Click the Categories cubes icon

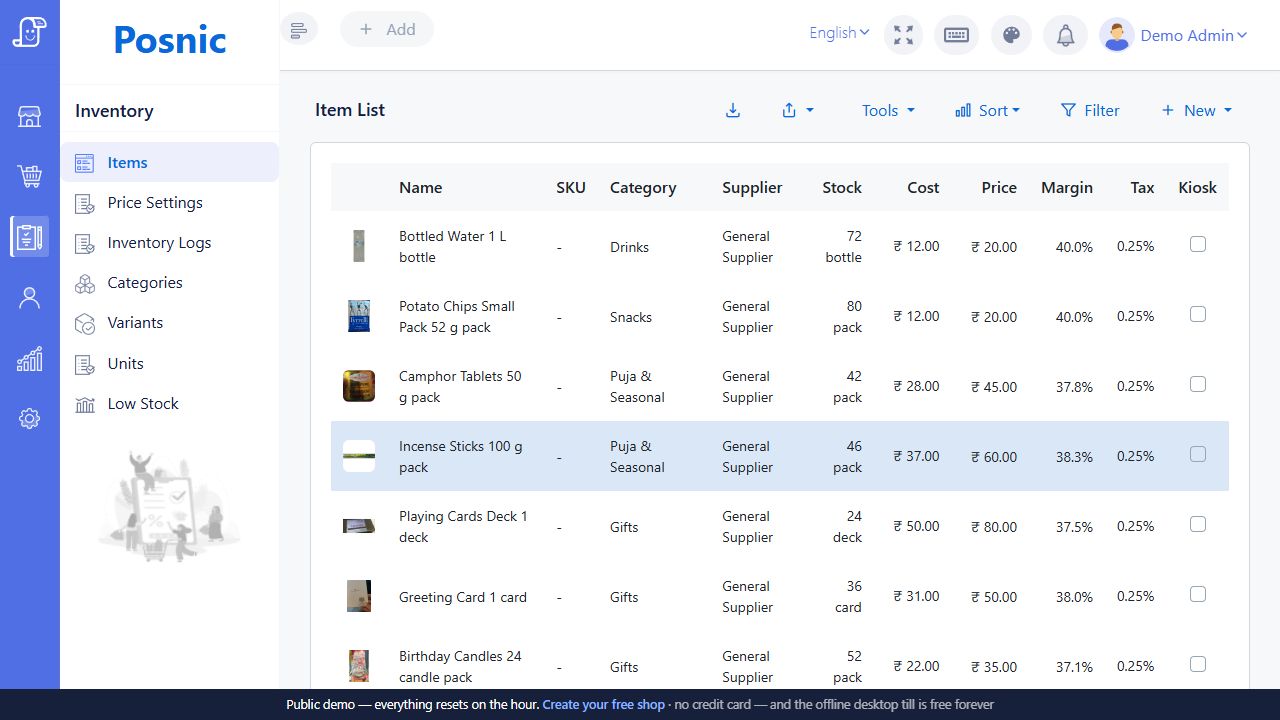coord(85,283)
